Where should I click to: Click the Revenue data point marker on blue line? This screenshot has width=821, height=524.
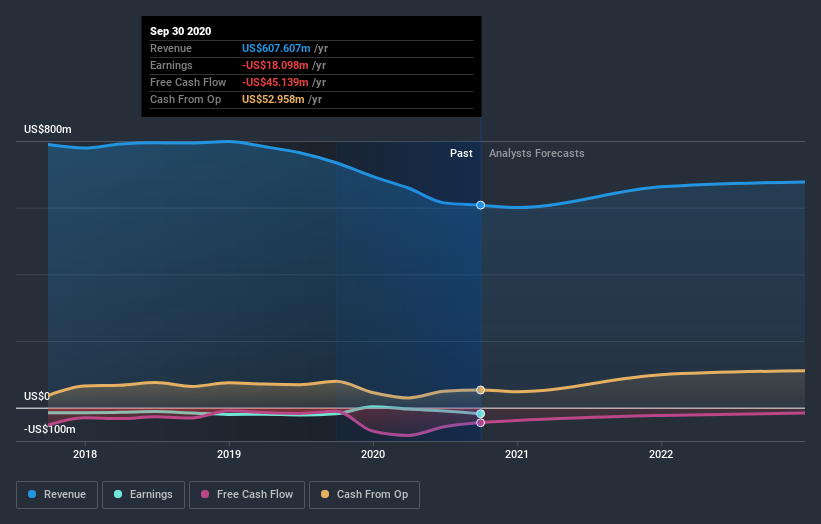point(480,205)
